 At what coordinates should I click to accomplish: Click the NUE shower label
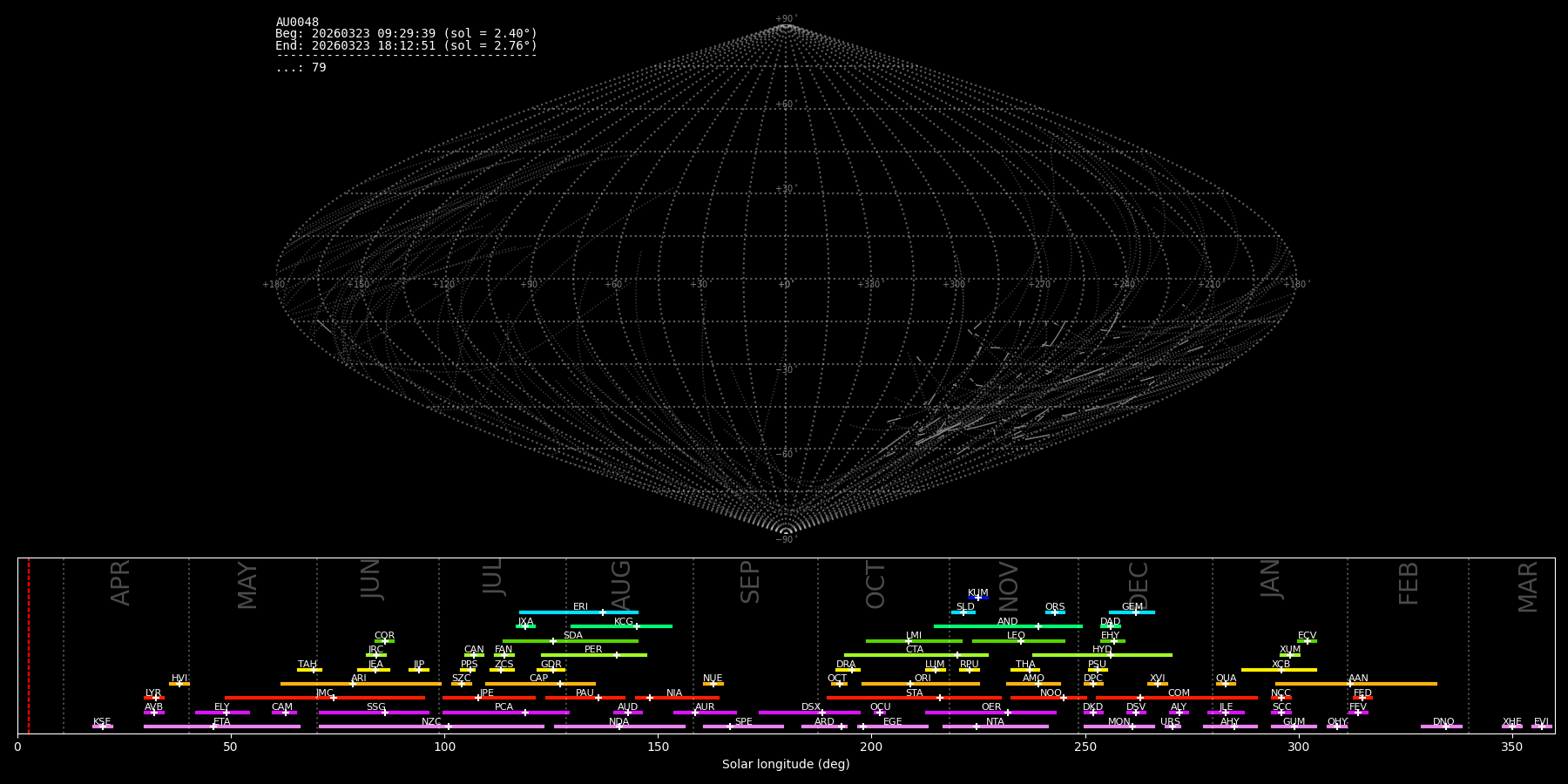(713, 679)
